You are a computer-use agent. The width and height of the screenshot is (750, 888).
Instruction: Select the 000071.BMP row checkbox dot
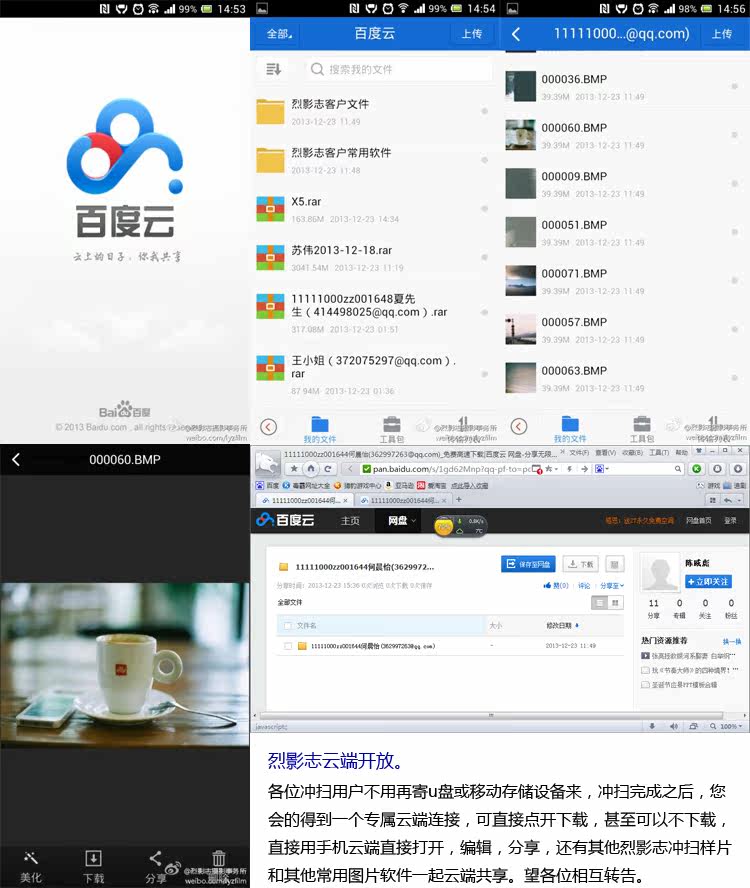(734, 280)
